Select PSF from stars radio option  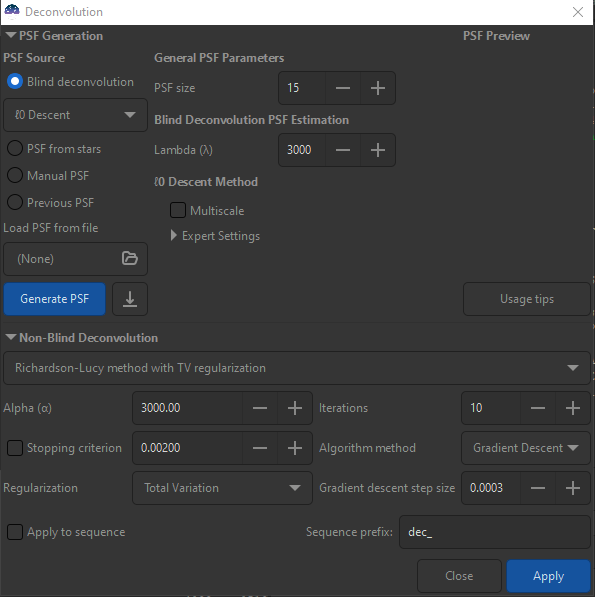(54, 148)
